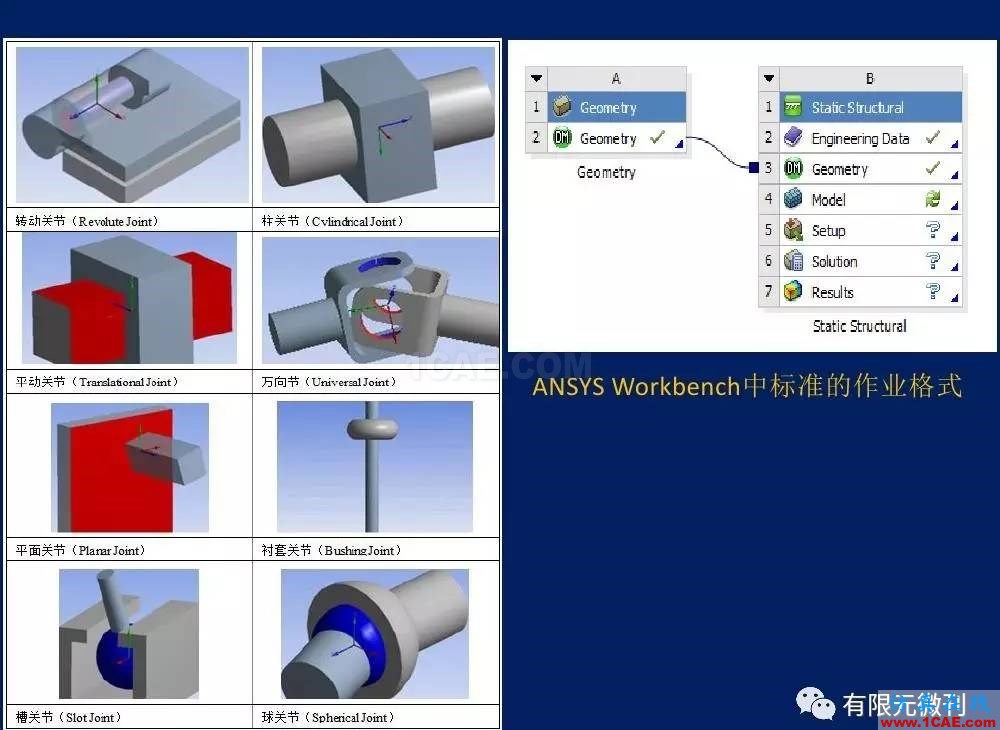Click the "Geometry" label in row A2

tap(608, 138)
